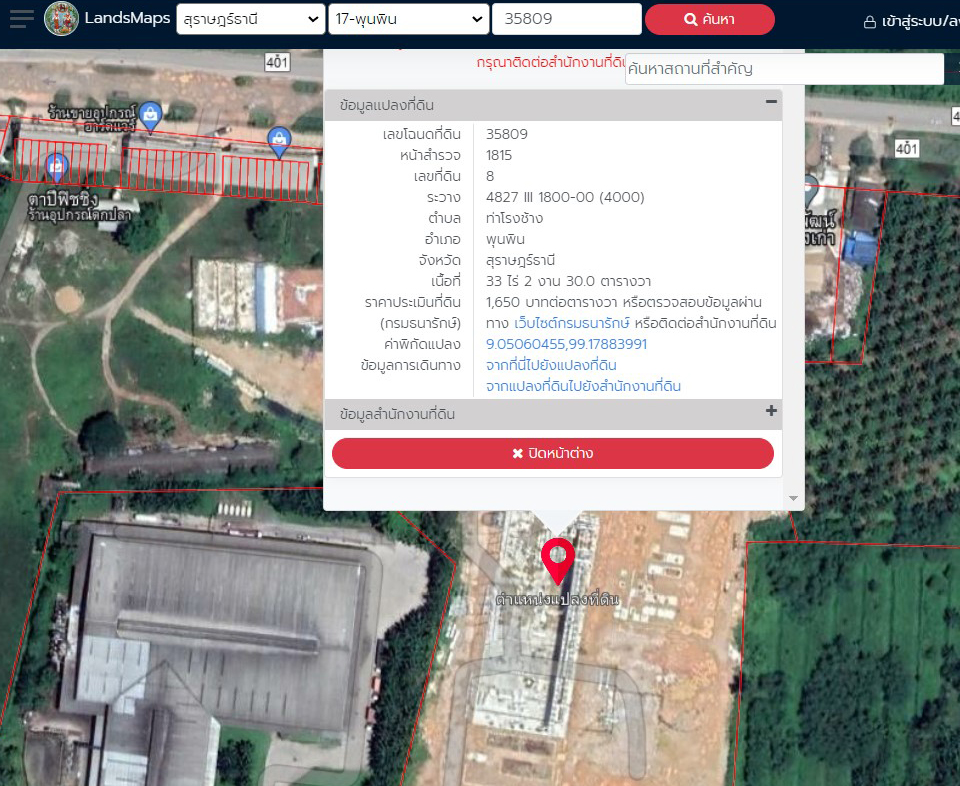The height and width of the screenshot is (786, 960).
Task: Click the red ค้นหา search button
Action: 709,19
